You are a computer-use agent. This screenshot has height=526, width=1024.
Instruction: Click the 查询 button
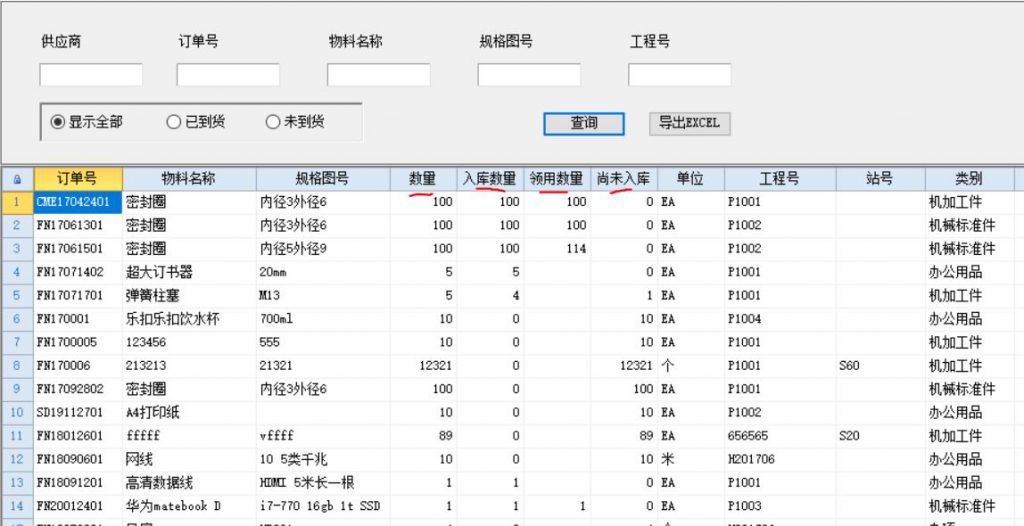pyautogui.click(x=584, y=123)
